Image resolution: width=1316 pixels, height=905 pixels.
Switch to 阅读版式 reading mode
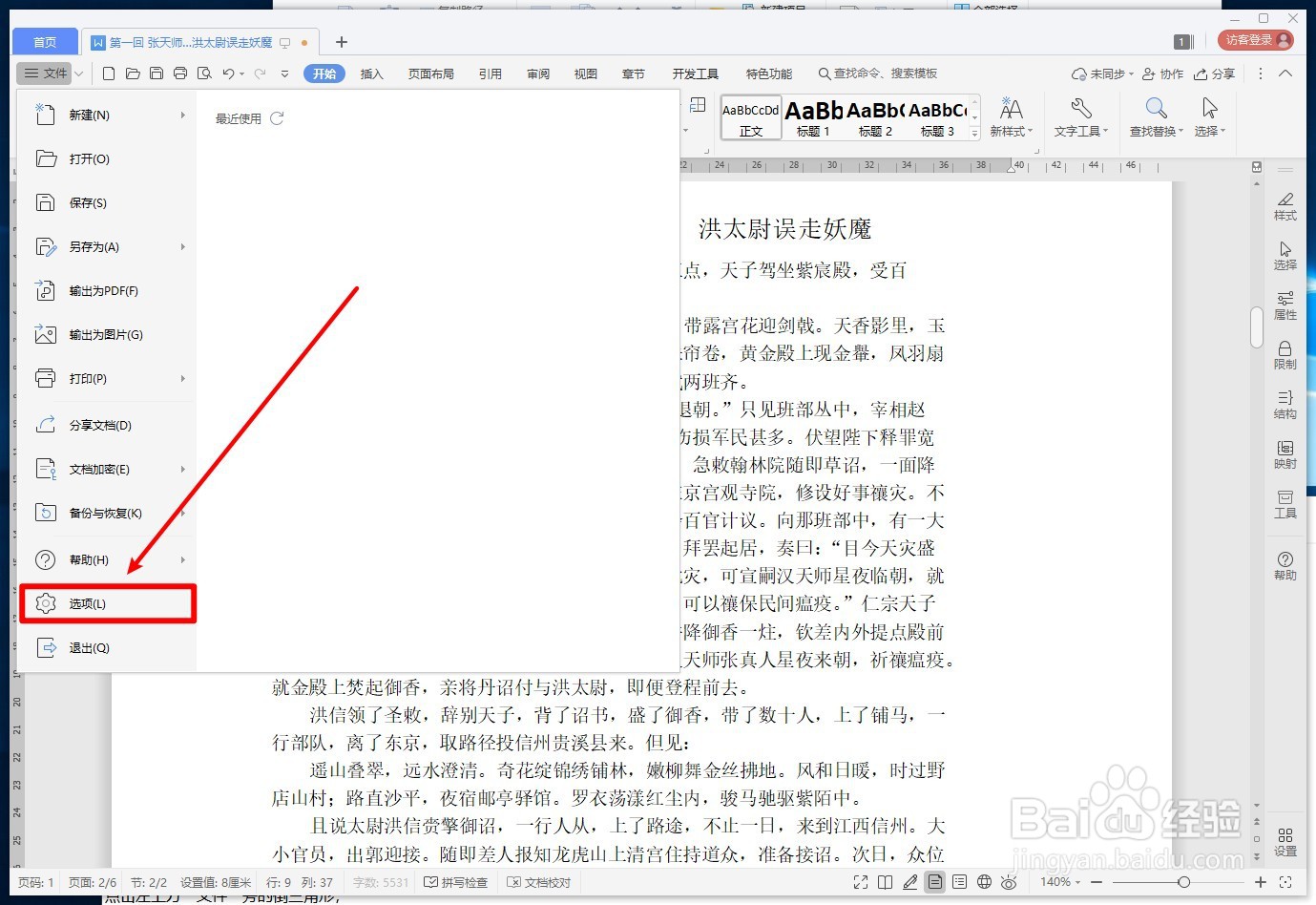pos(885,882)
